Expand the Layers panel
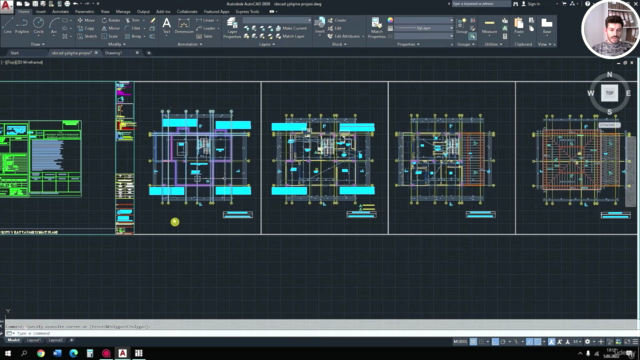 (267, 44)
